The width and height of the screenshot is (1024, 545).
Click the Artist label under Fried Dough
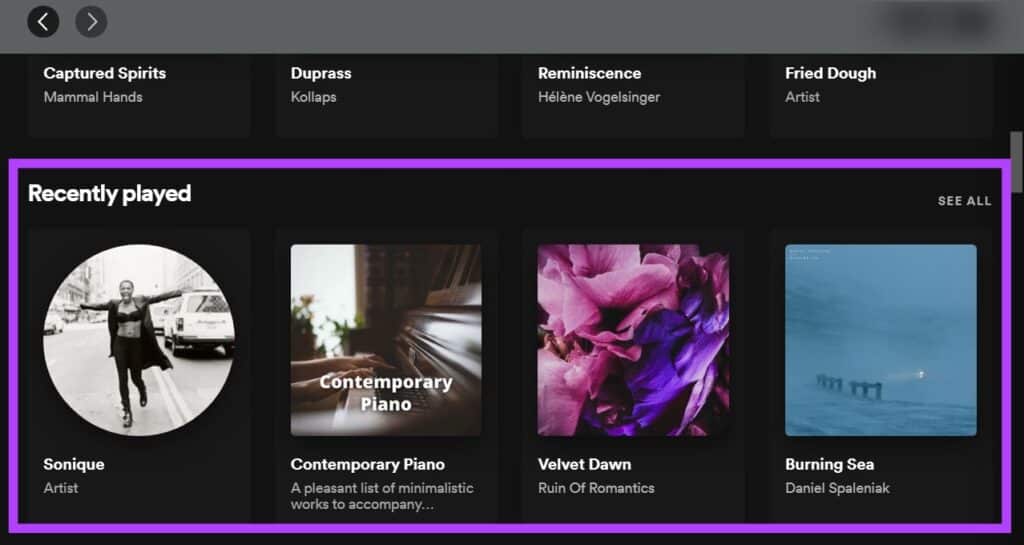pyautogui.click(x=802, y=97)
